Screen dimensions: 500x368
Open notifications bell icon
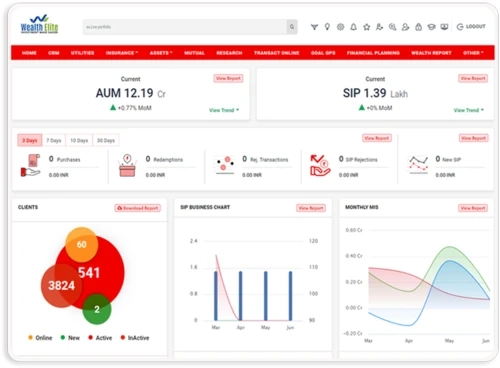(353, 27)
